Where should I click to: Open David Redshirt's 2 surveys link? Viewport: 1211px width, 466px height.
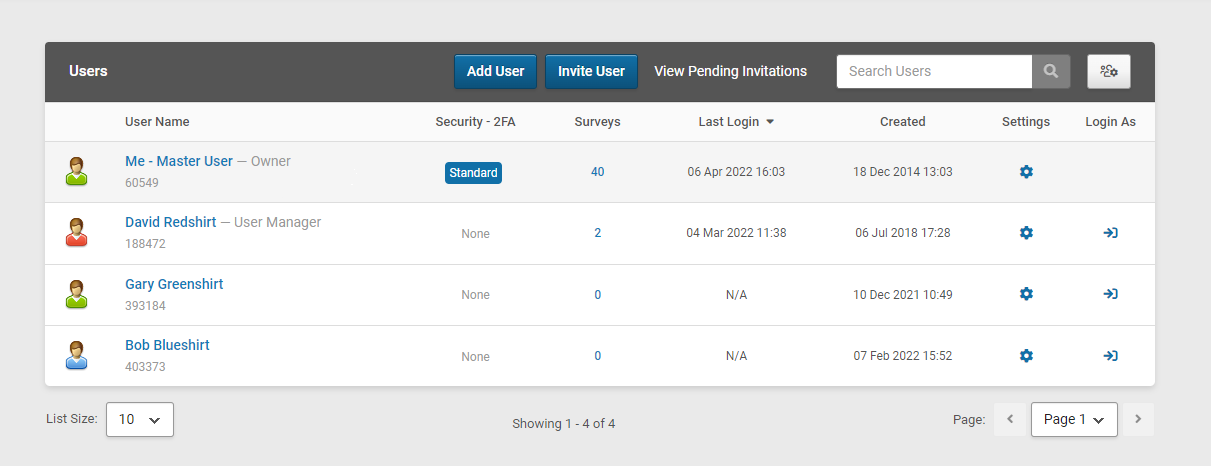coord(598,233)
